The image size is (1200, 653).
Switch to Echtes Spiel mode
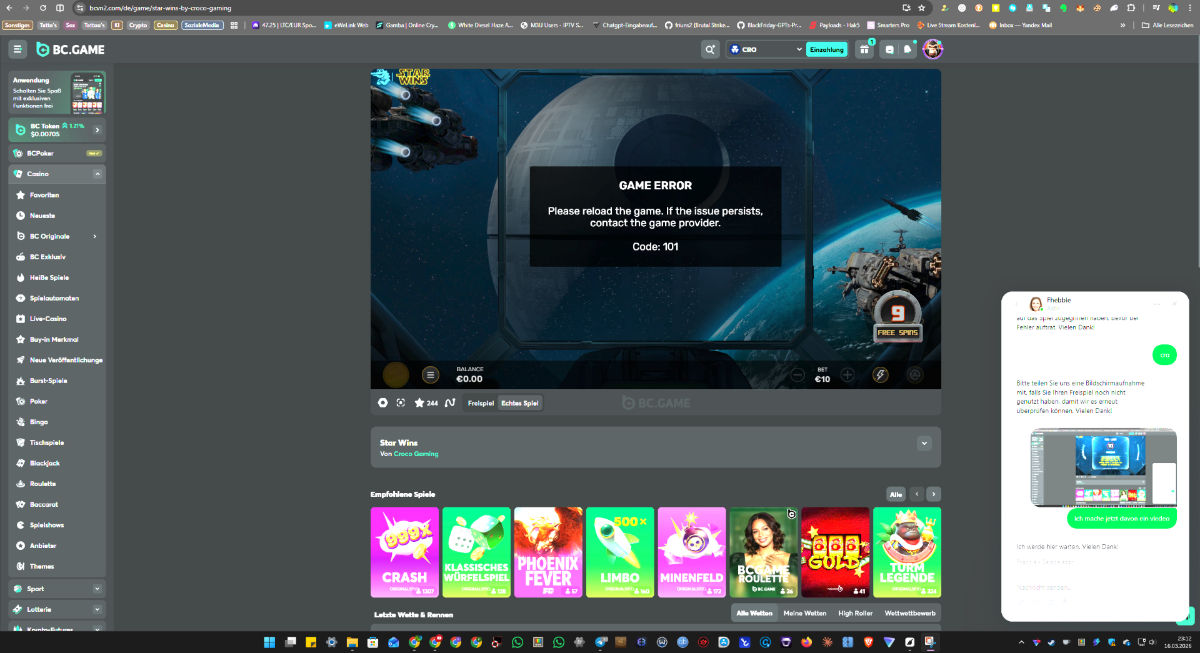[520, 403]
